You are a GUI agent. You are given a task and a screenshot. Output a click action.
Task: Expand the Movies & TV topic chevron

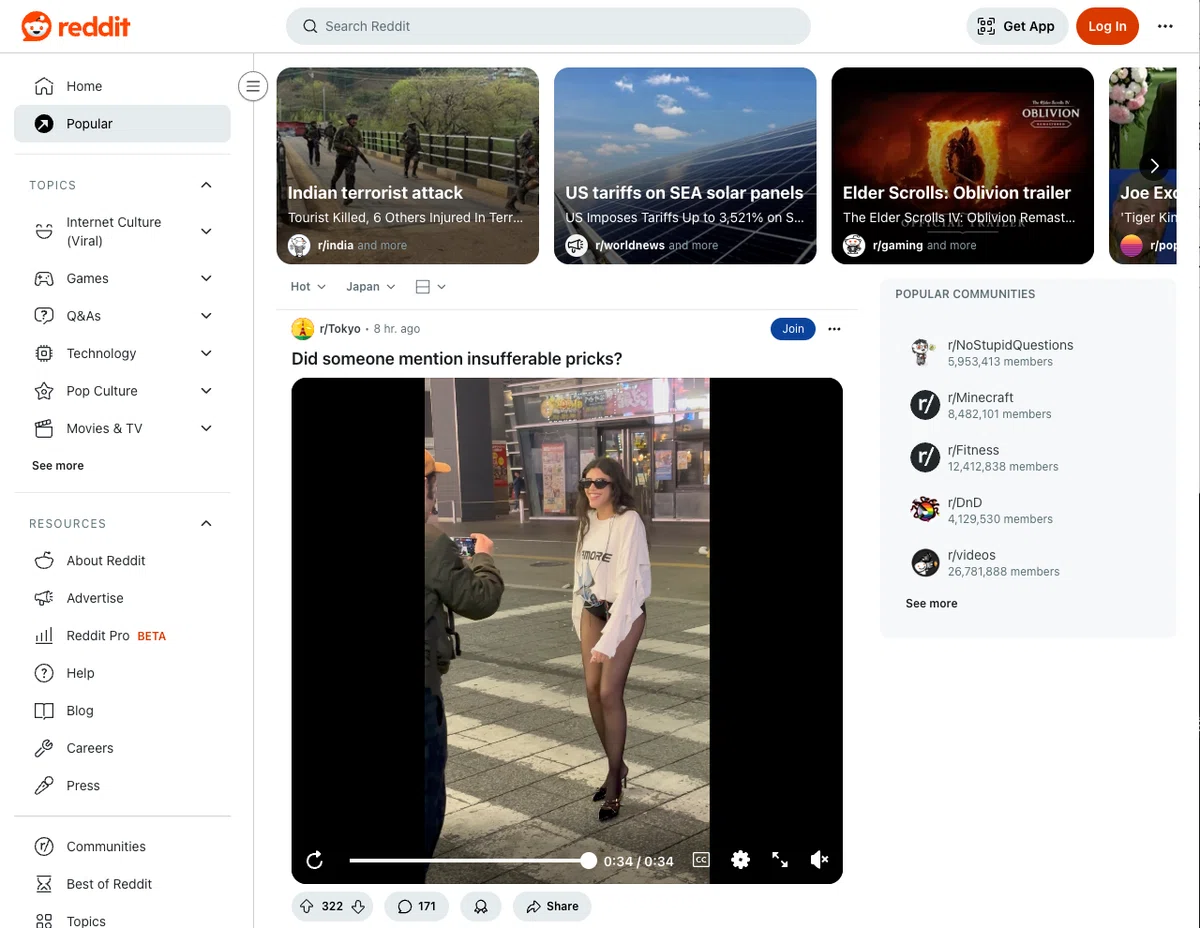click(x=206, y=428)
